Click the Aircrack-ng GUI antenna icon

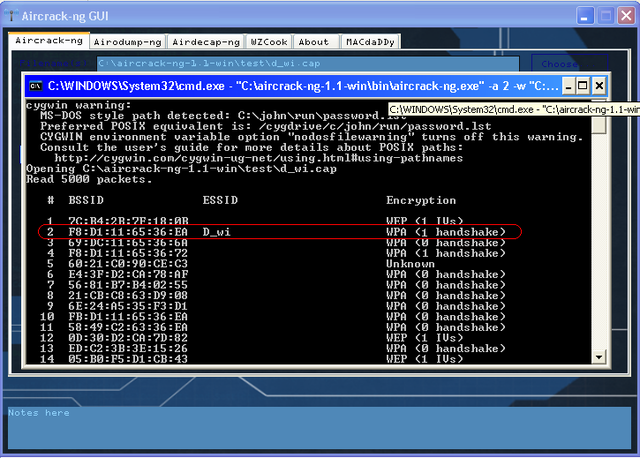click(x=11, y=16)
